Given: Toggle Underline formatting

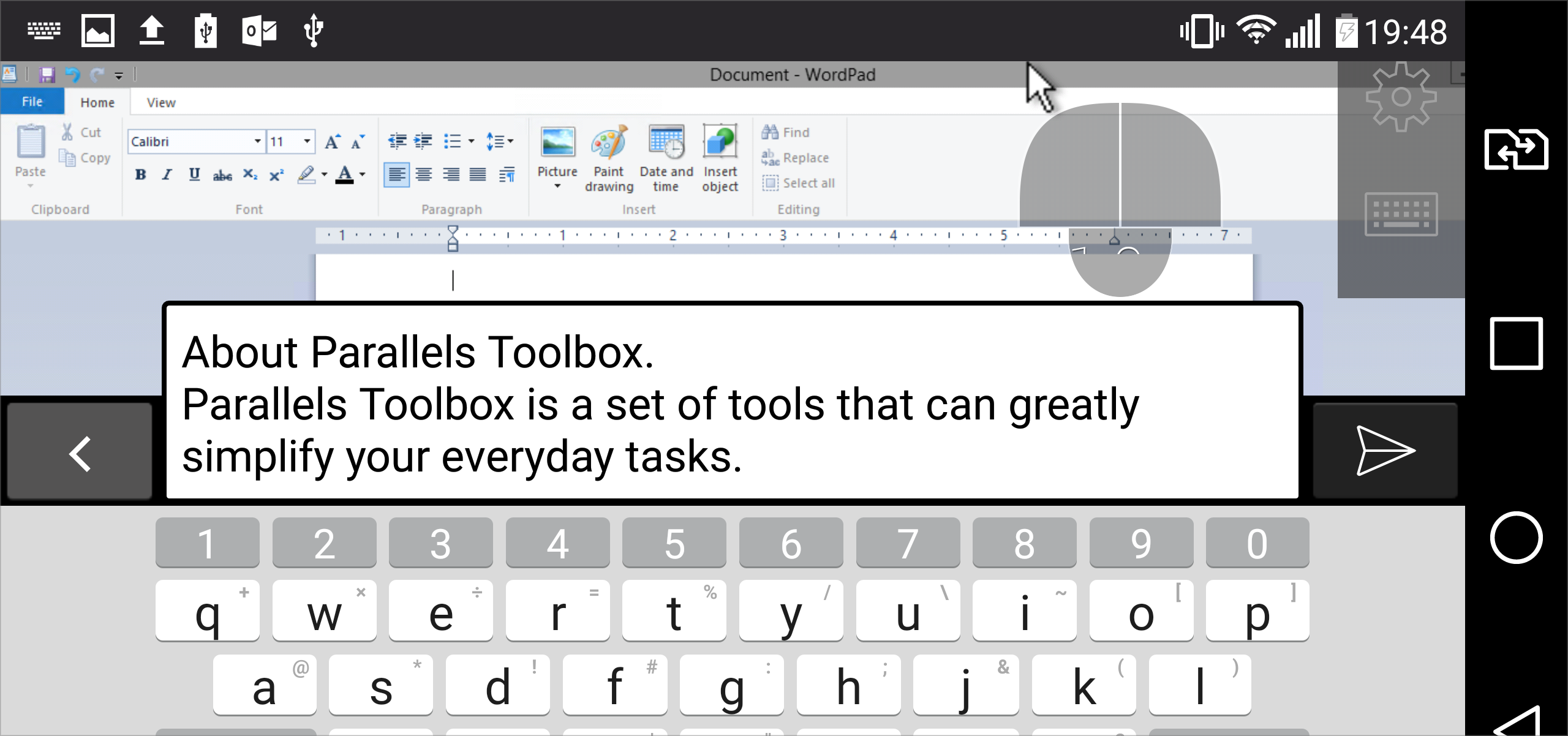Looking at the screenshot, I should (194, 175).
